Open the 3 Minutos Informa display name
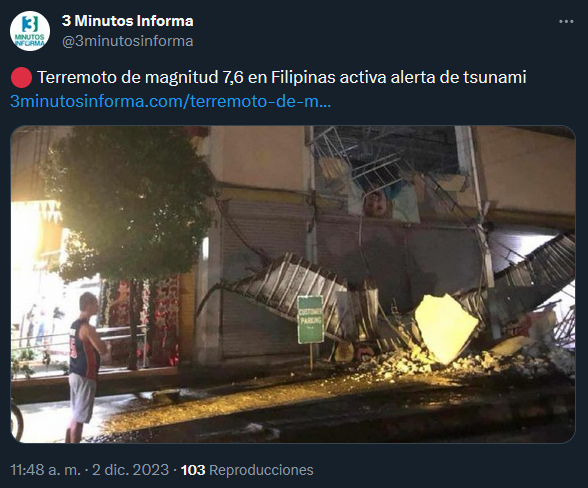The height and width of the screenshot is (488, 588). click(x=128, y=21)
